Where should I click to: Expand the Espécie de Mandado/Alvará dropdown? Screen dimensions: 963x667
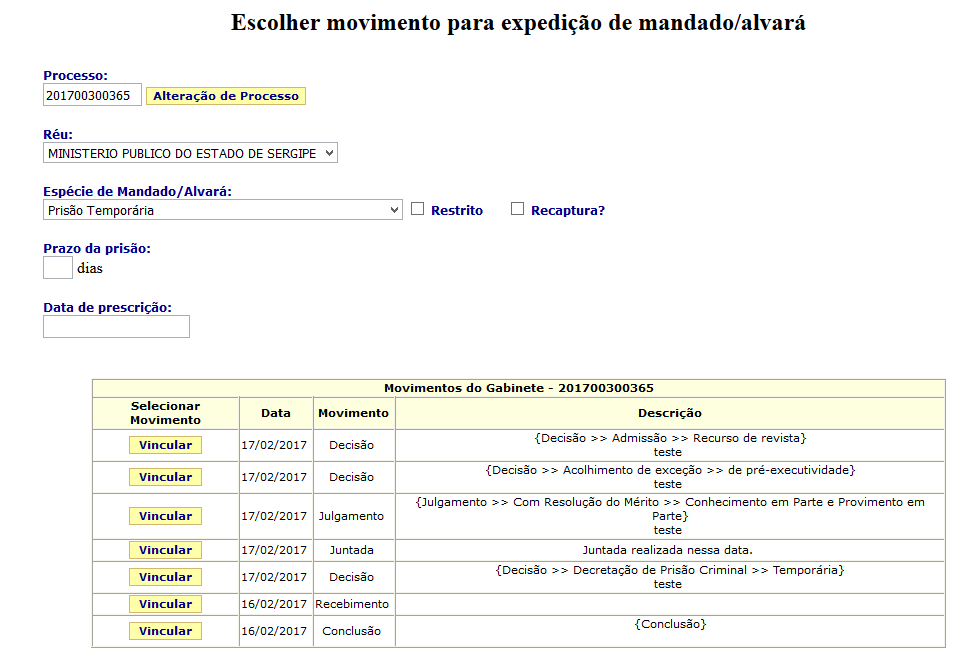pyautogui.click(x=222, y=210)
